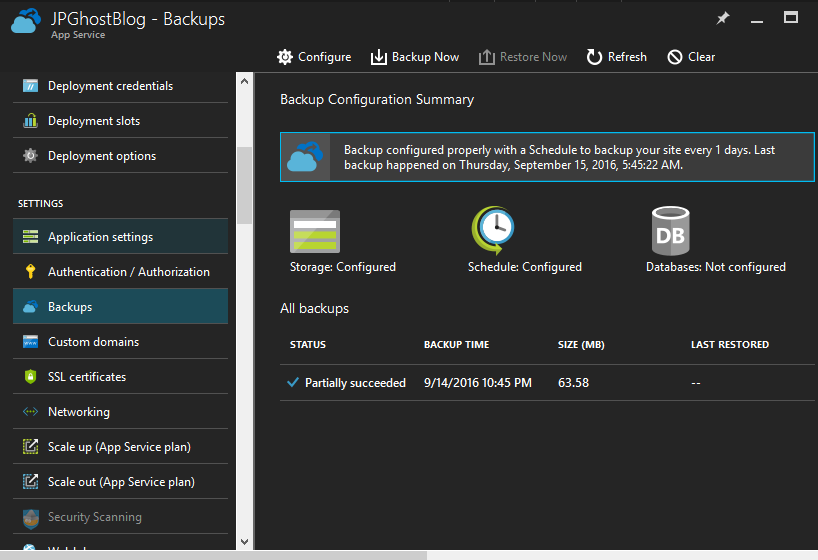The image size is (818, 560).
Task: Click the SSL certificates shield icon
Action: tap(30, 376)
